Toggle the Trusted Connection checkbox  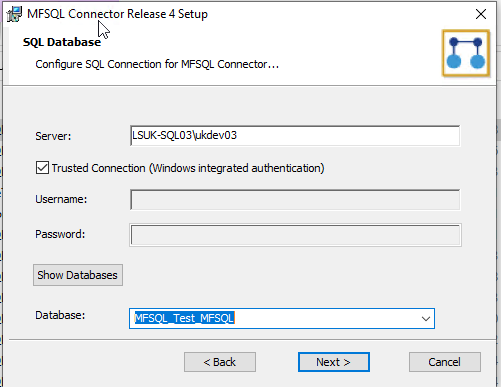click(42, 168)
